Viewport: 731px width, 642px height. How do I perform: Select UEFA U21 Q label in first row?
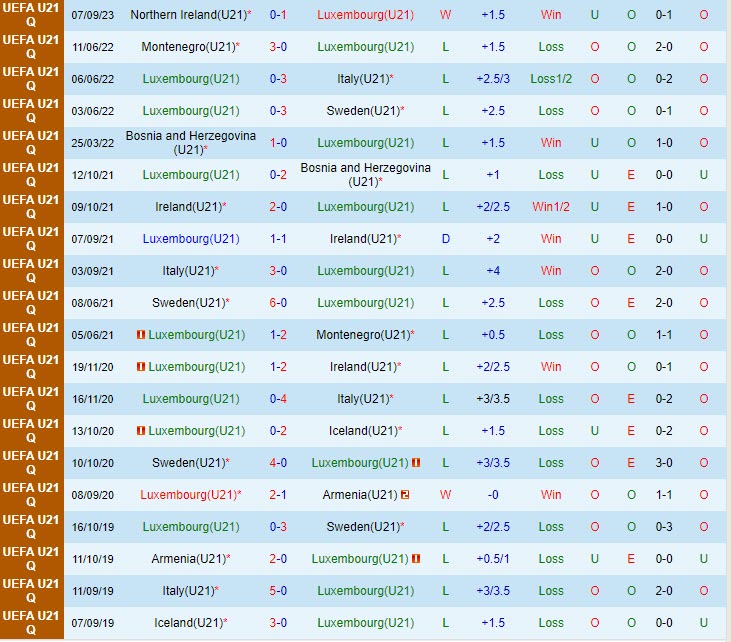tap(30, 15)
